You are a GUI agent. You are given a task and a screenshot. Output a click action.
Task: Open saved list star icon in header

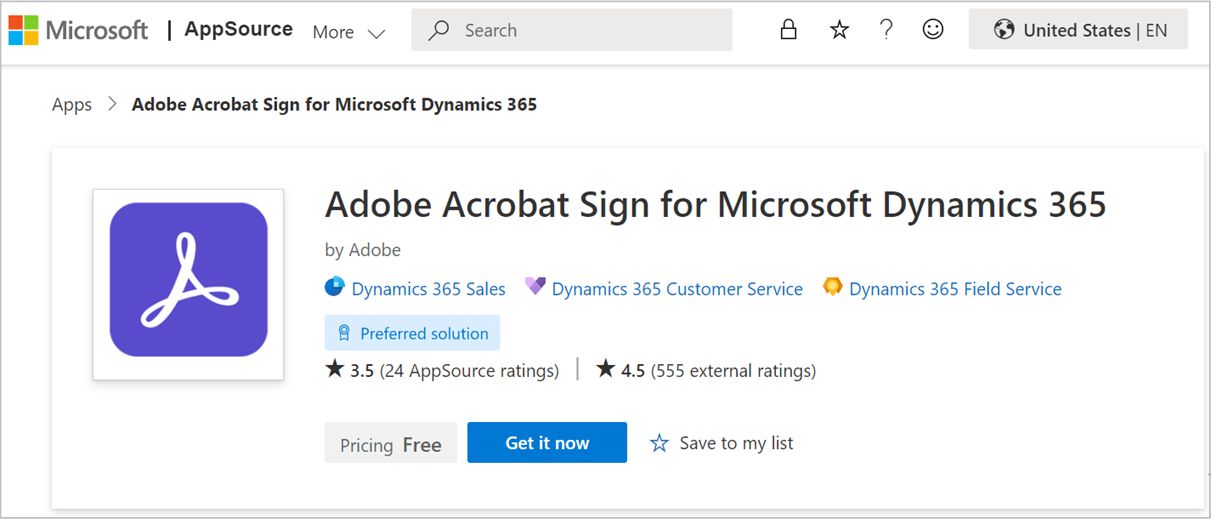click(839, 30)
